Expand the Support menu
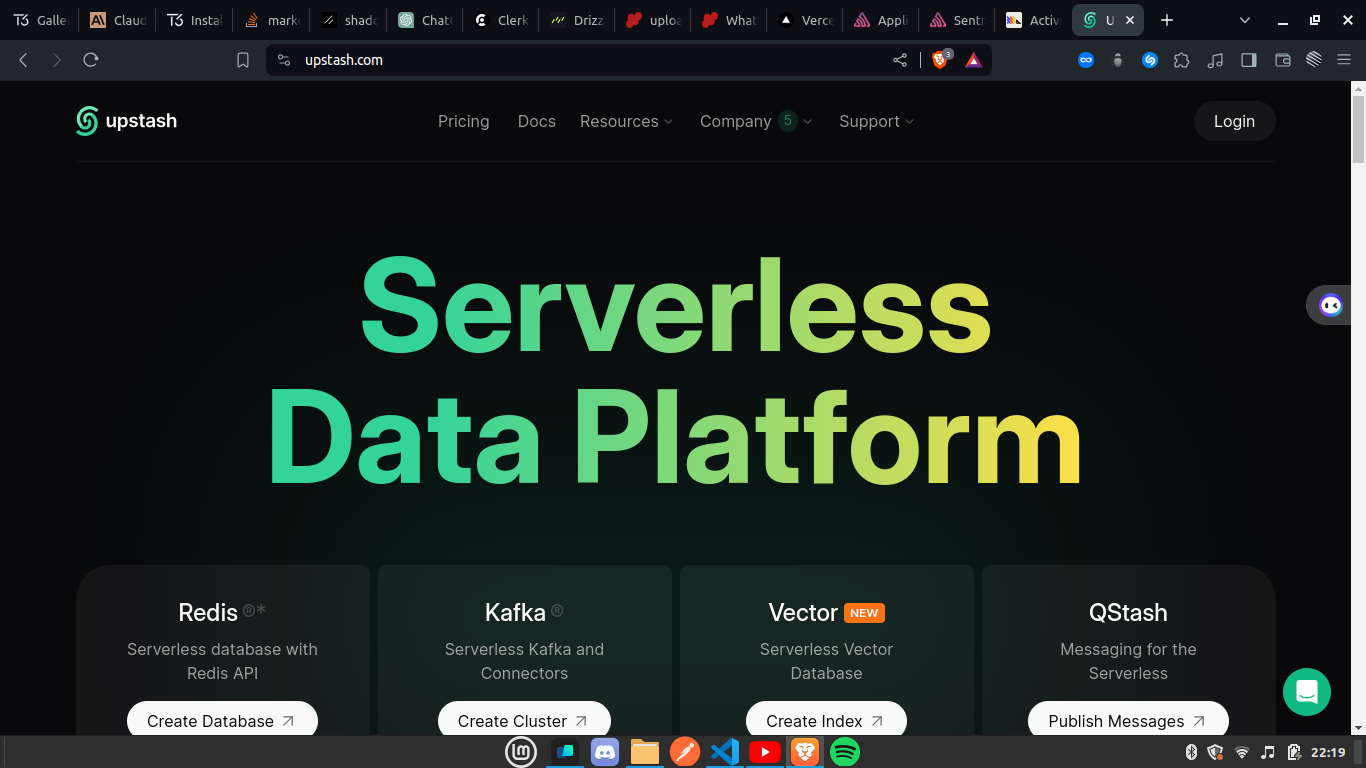 click(876, 121)
